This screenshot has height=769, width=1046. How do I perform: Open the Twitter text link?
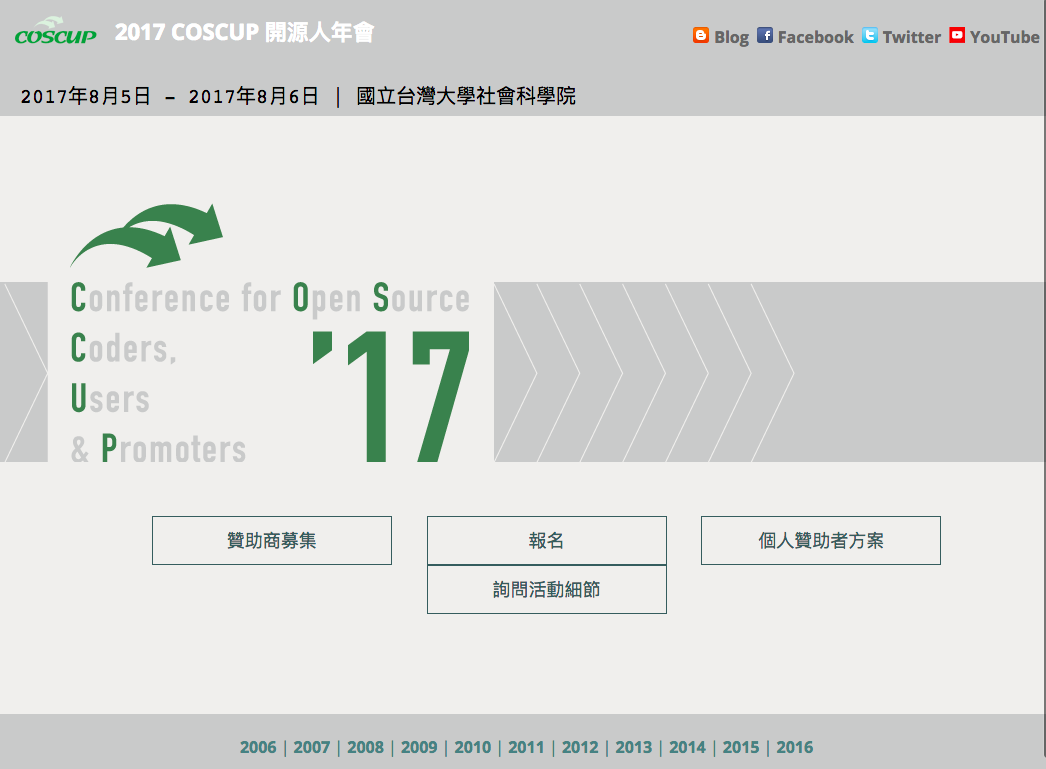click(911, 37)
